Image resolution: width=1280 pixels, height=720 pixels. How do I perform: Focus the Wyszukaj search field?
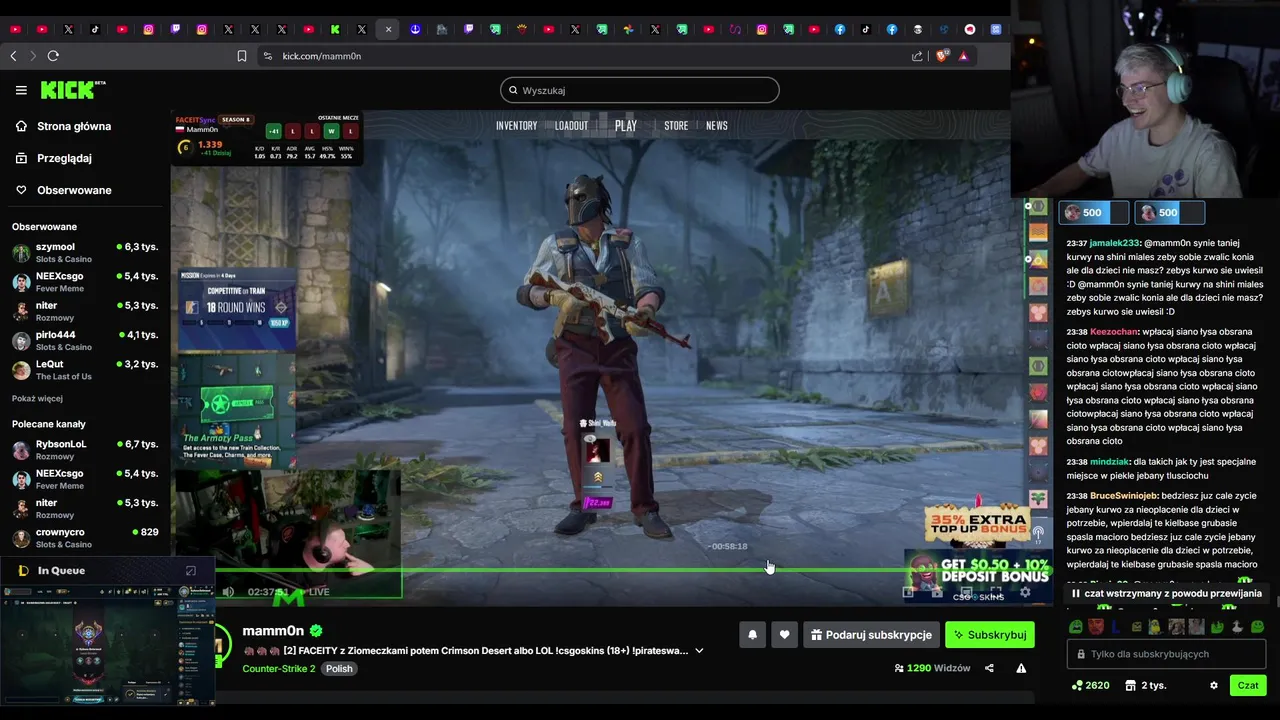[x=640, y=90]
